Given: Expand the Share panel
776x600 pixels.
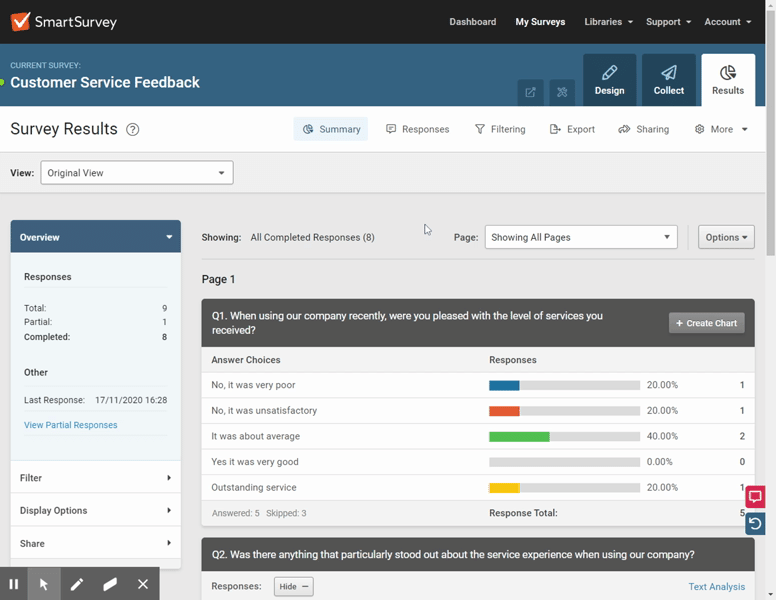Looking at the screenshot, I should pos(96,544).
